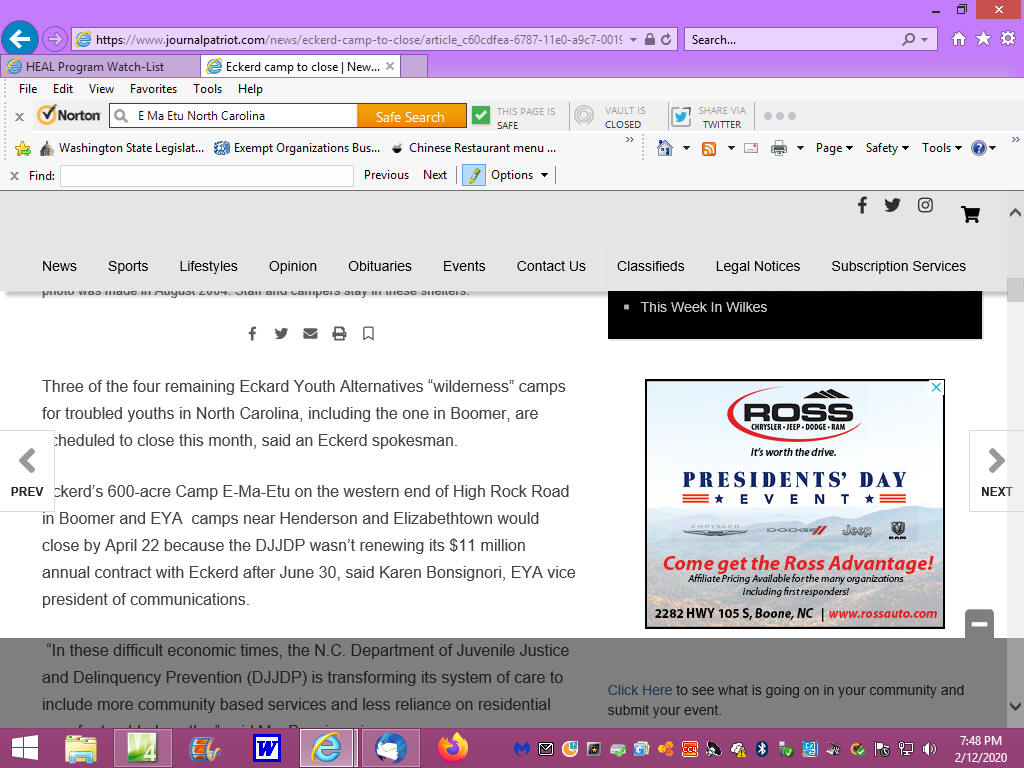Click the magnifier icon in the Search box
The height and width of the screenshot is (768, 1024).
pos(908,40)
